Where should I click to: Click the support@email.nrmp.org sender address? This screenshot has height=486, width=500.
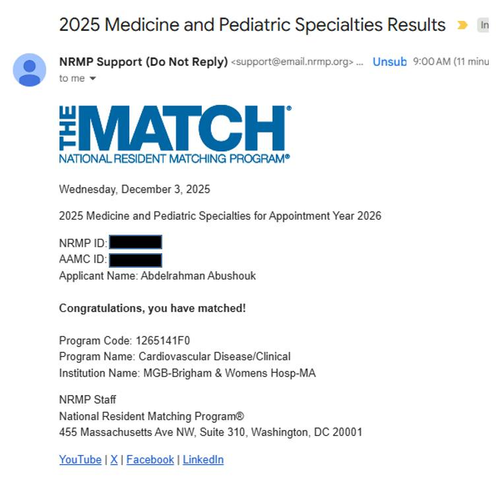(292, 62)
